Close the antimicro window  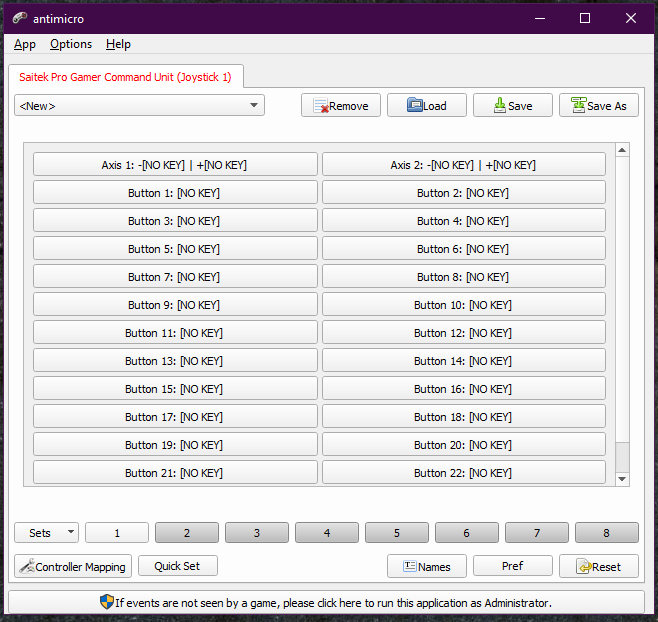(x=630, y=18)
